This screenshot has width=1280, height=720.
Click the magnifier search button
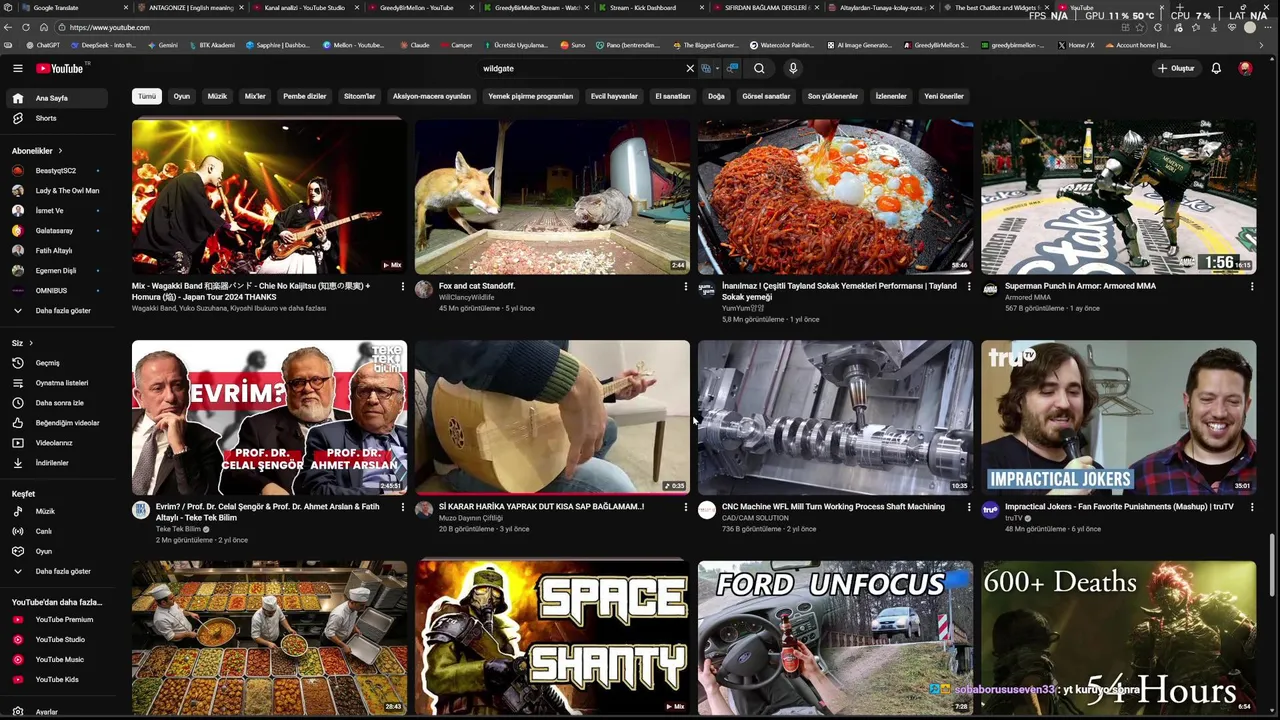[759, 68]
